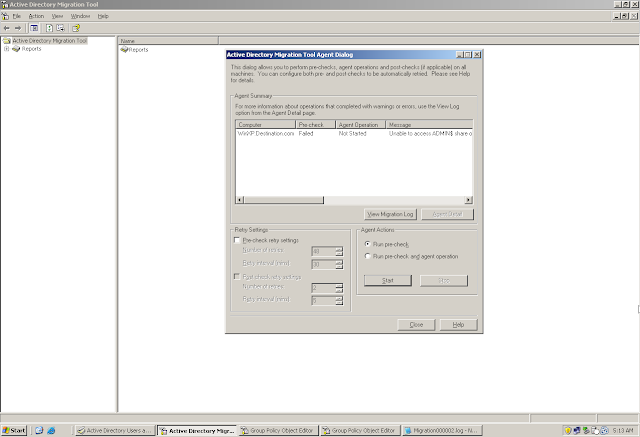Switch to Active Directory Users taskbar button

point(115,430)
